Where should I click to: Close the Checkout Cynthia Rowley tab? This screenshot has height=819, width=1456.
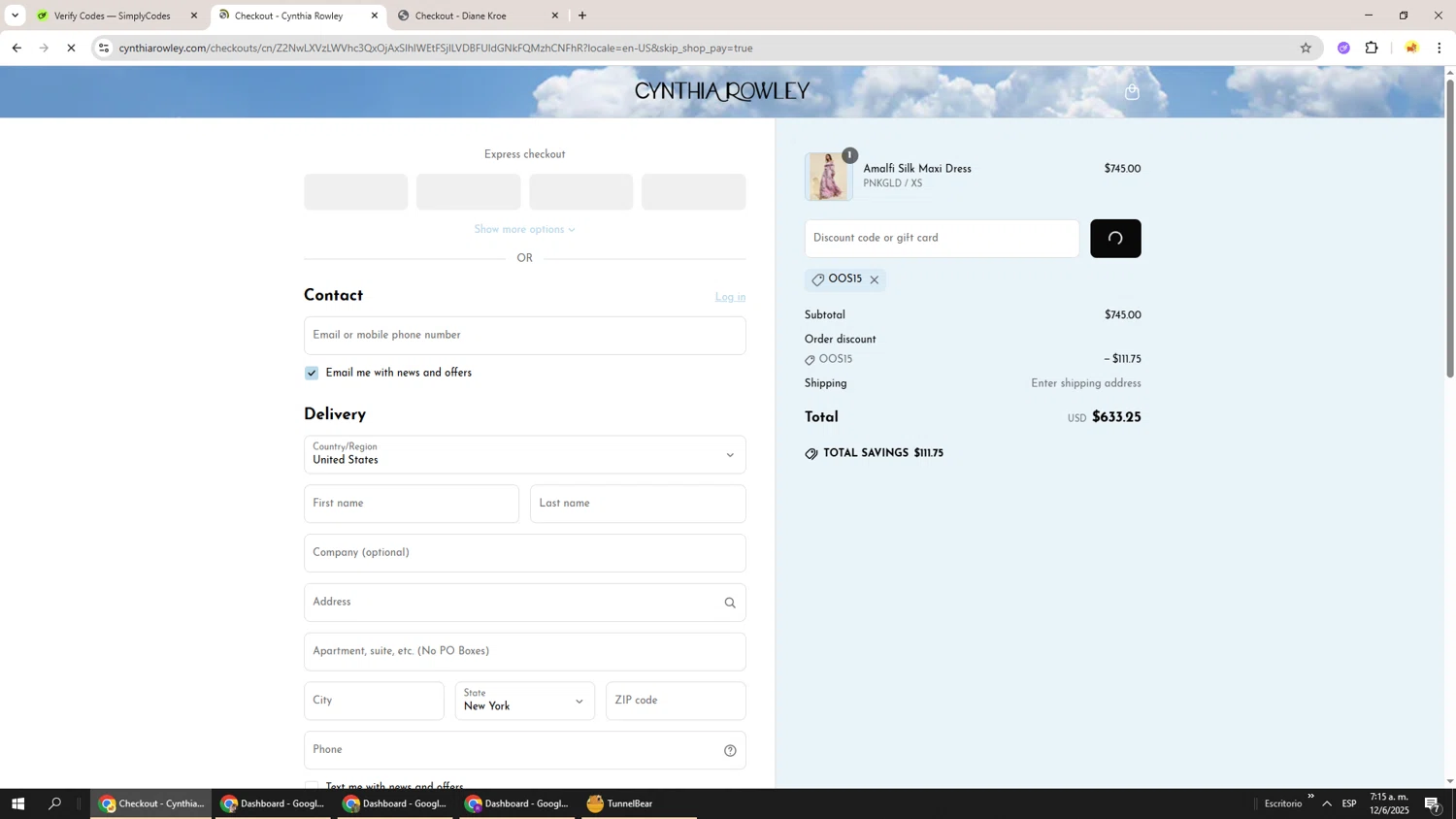pos(375,16)
